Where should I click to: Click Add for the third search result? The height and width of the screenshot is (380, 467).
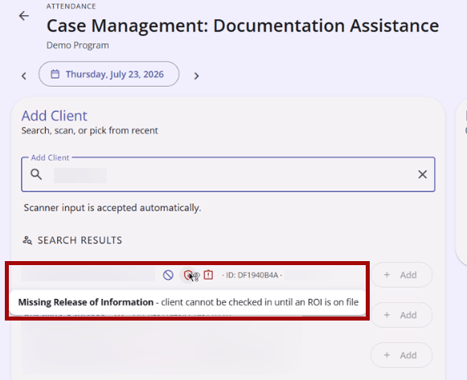pyautogui.click(x=401, y=355)
